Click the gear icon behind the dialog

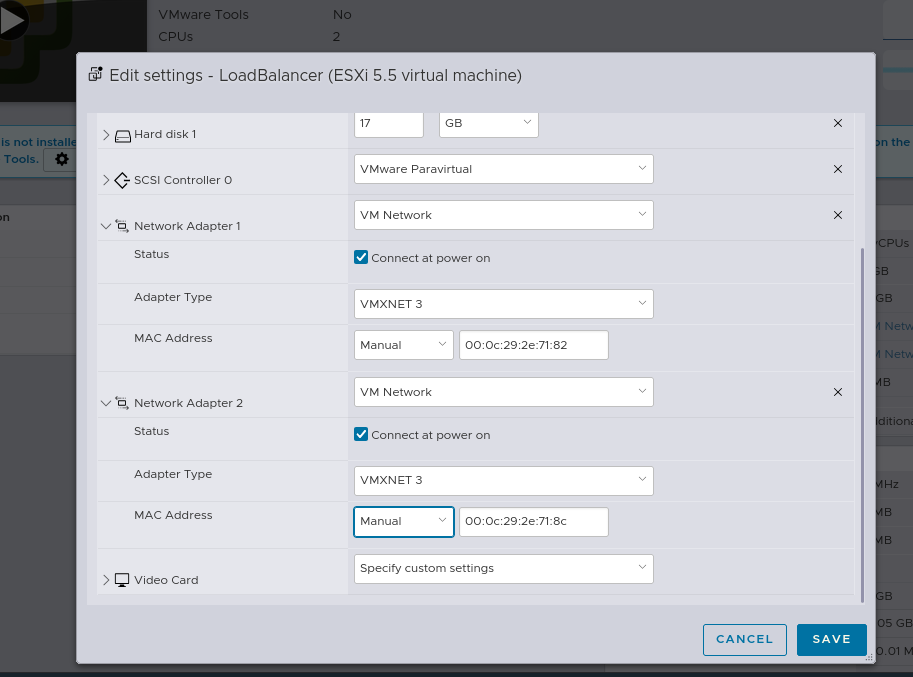(x=62, y=159)
